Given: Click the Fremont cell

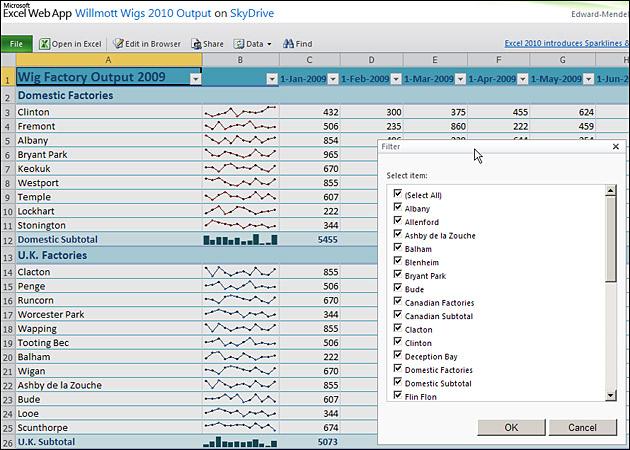Looking at the screenshot, I should (108, 126).
